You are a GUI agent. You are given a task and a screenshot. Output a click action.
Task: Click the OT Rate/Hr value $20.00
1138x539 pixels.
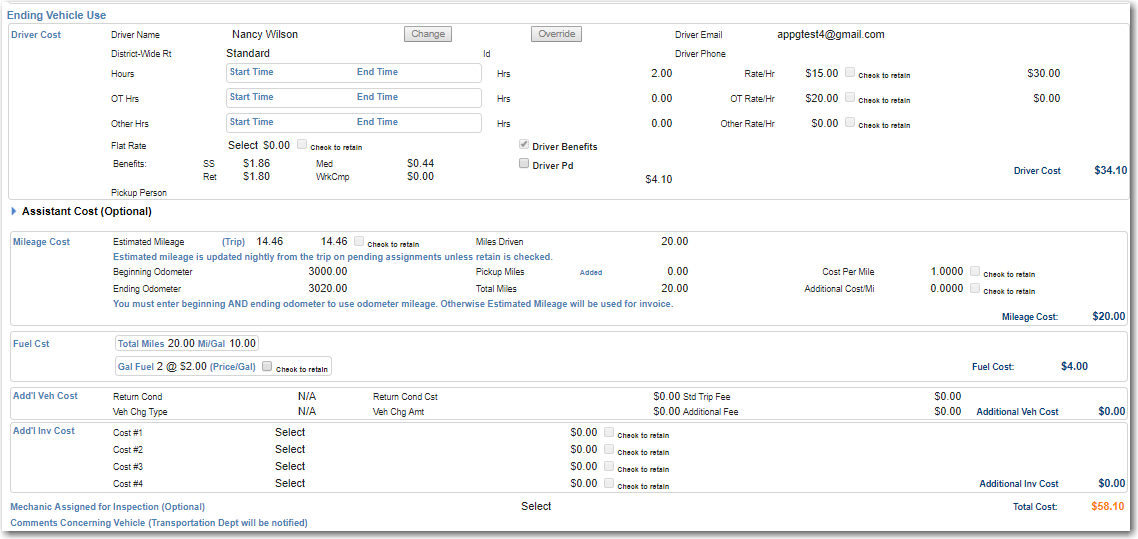822,98
